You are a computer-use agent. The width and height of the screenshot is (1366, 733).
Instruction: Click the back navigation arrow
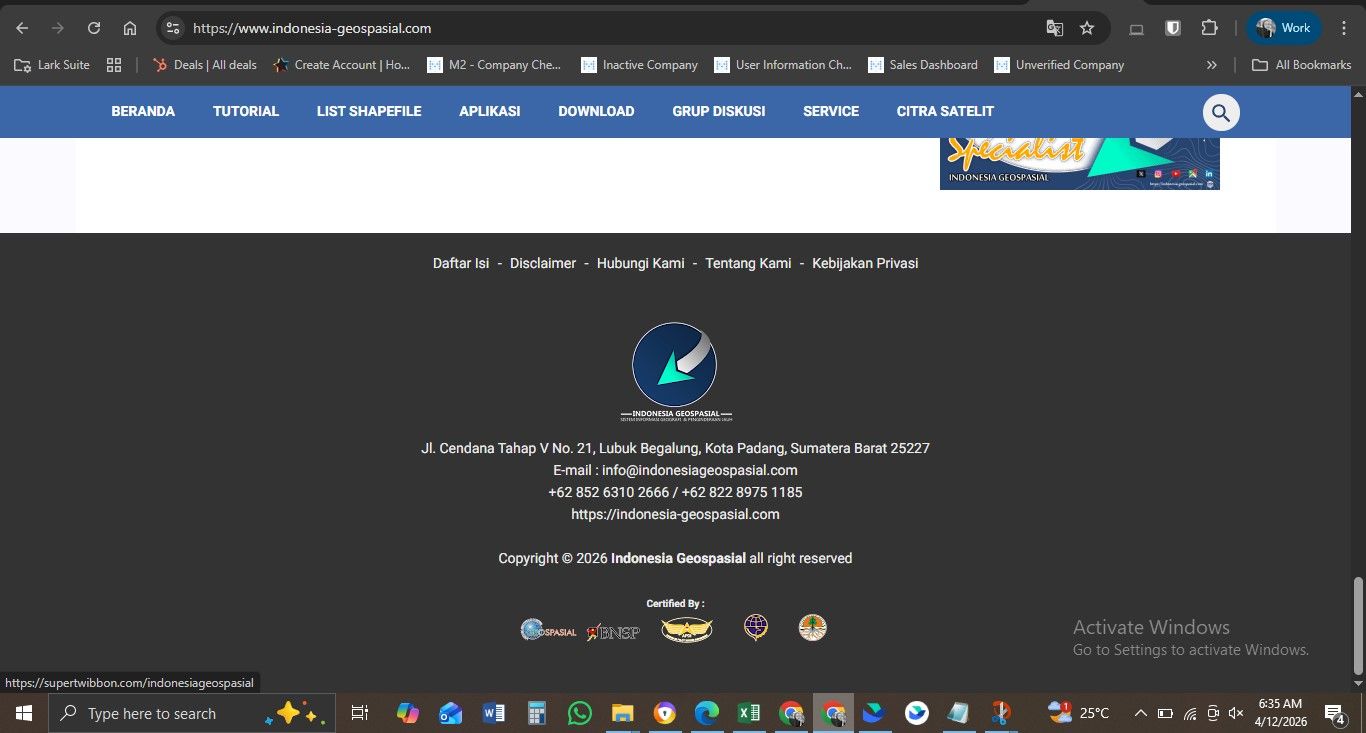(x=22, y=28)
